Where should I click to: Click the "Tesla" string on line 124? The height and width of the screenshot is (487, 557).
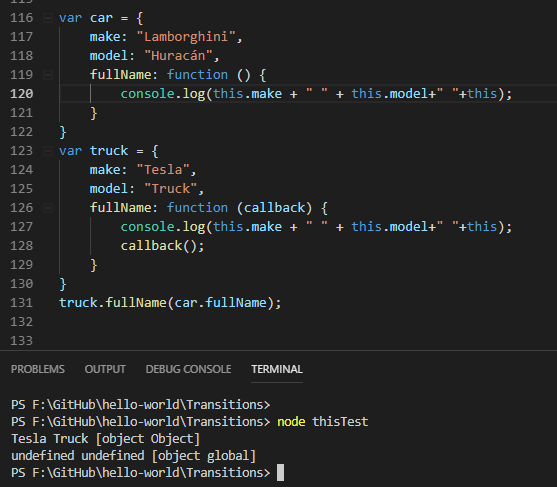tap(163, 170)
